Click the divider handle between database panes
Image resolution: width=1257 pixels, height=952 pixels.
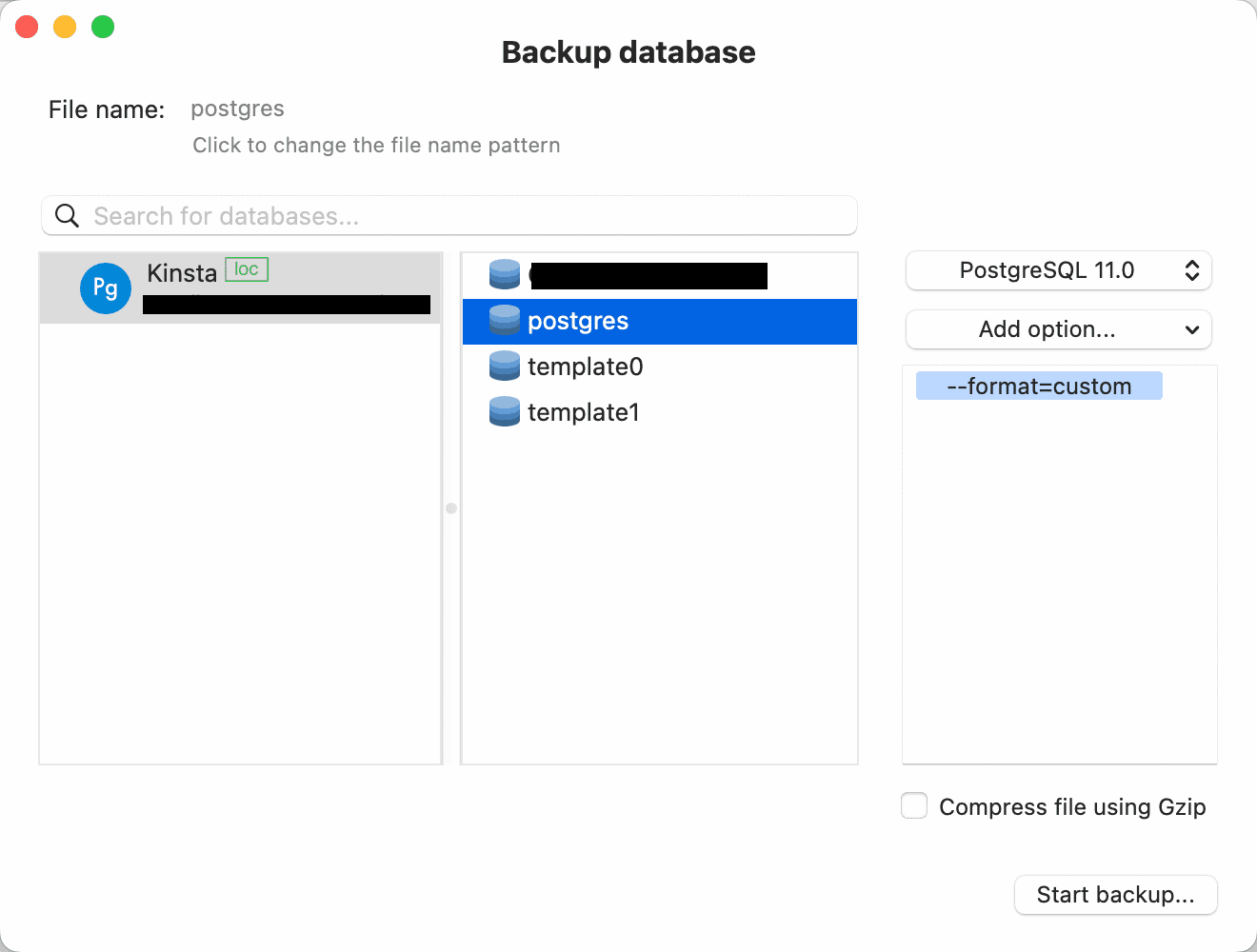click(x=450, y=508)
